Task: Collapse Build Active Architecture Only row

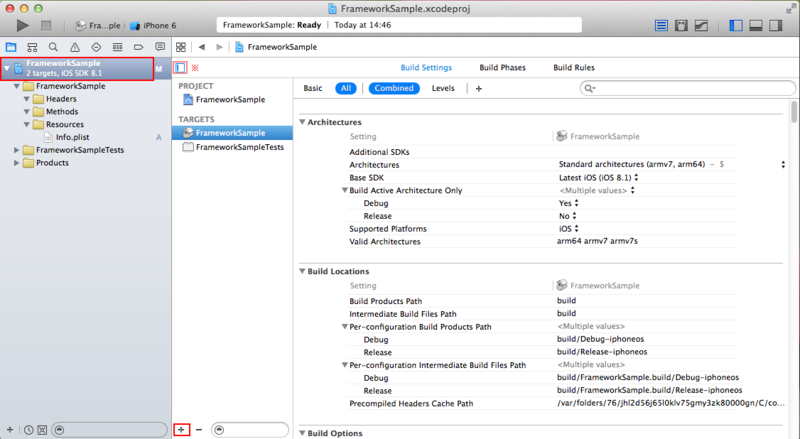Action: [x=345, y=190]
